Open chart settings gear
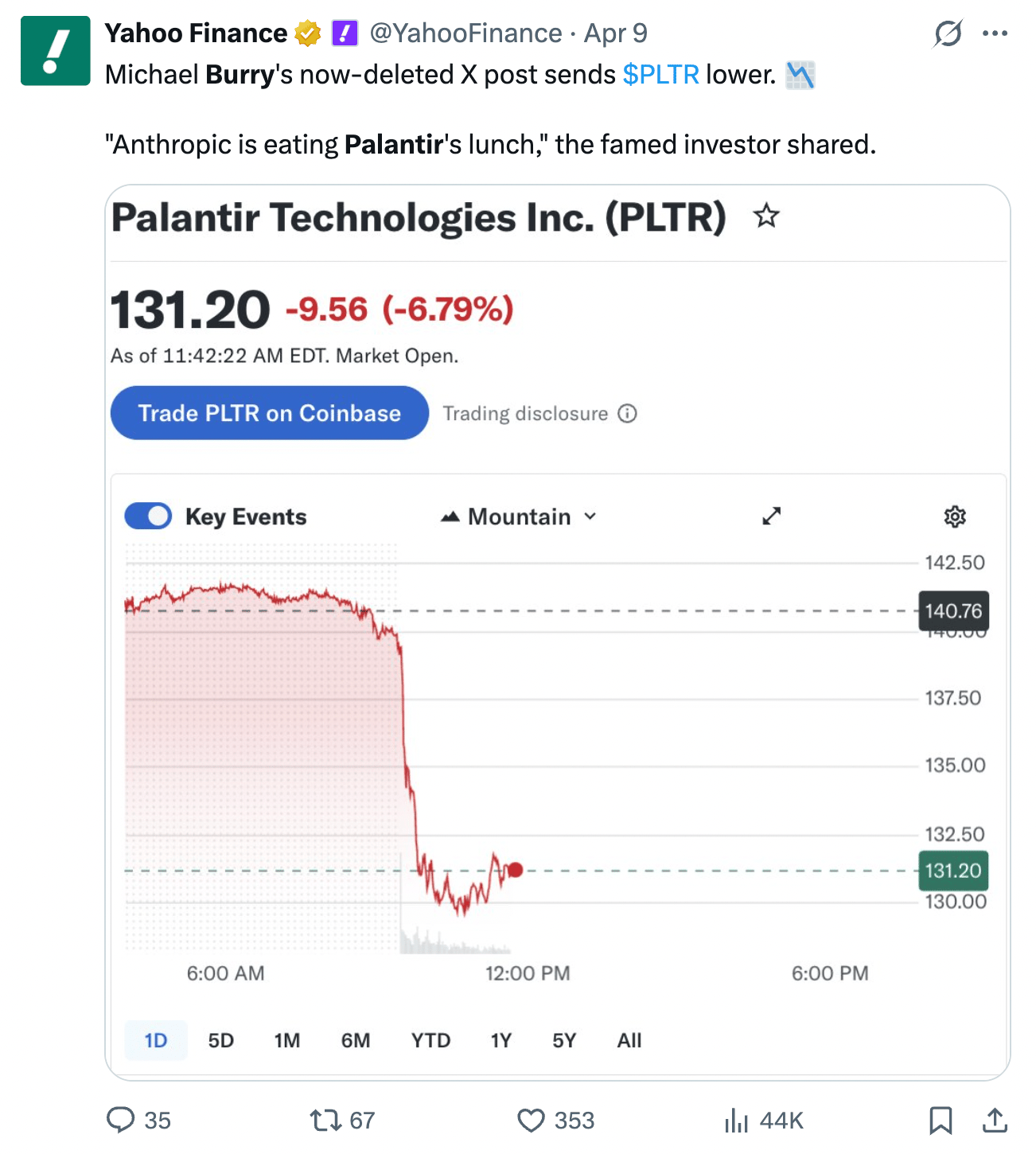This screenshot has height=1154, width=1036. coord(954,517)
